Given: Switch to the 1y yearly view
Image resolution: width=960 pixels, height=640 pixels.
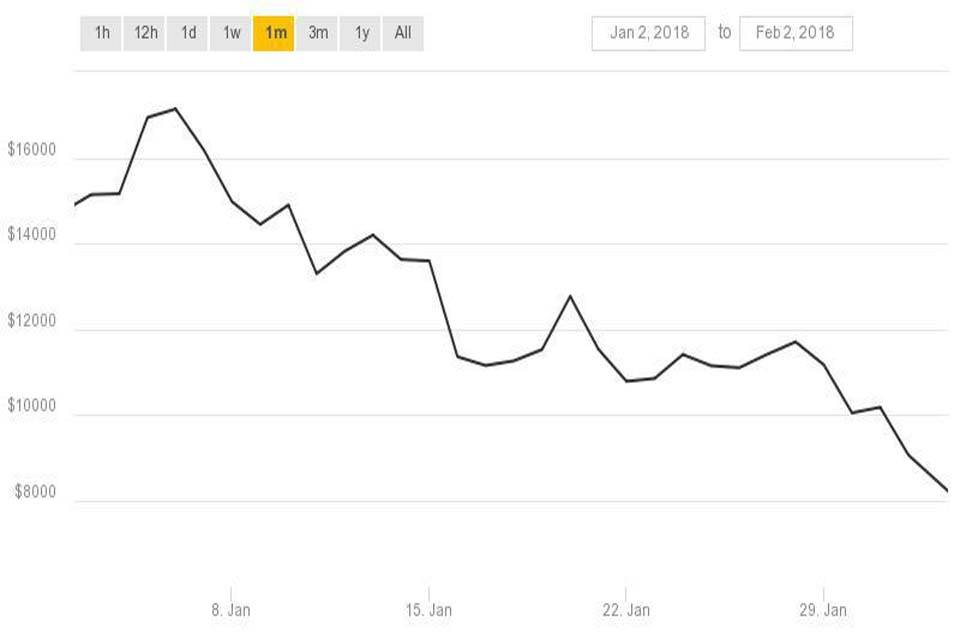Looking at the screenshot, I should click(x=360, y=31).
